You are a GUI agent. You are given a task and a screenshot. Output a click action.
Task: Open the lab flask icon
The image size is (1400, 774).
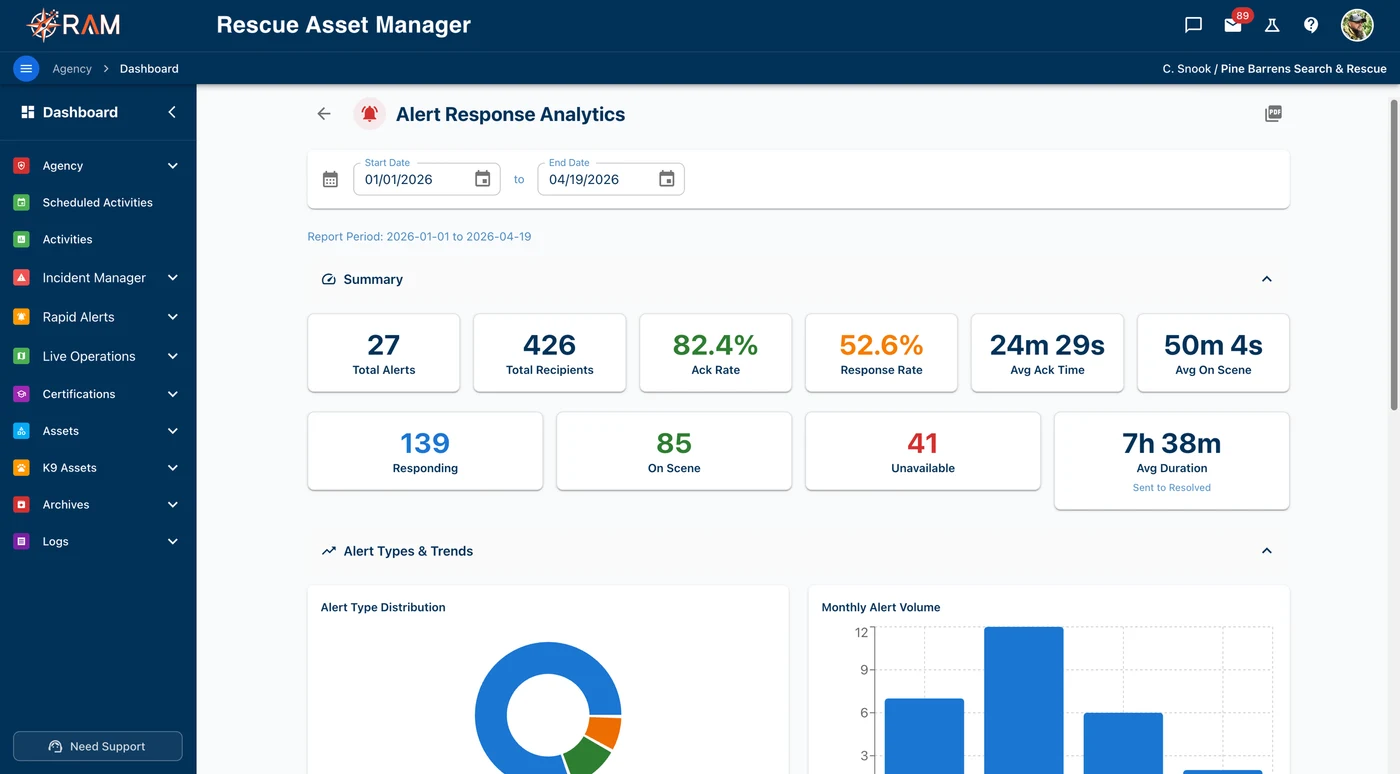pos(1272,25)
